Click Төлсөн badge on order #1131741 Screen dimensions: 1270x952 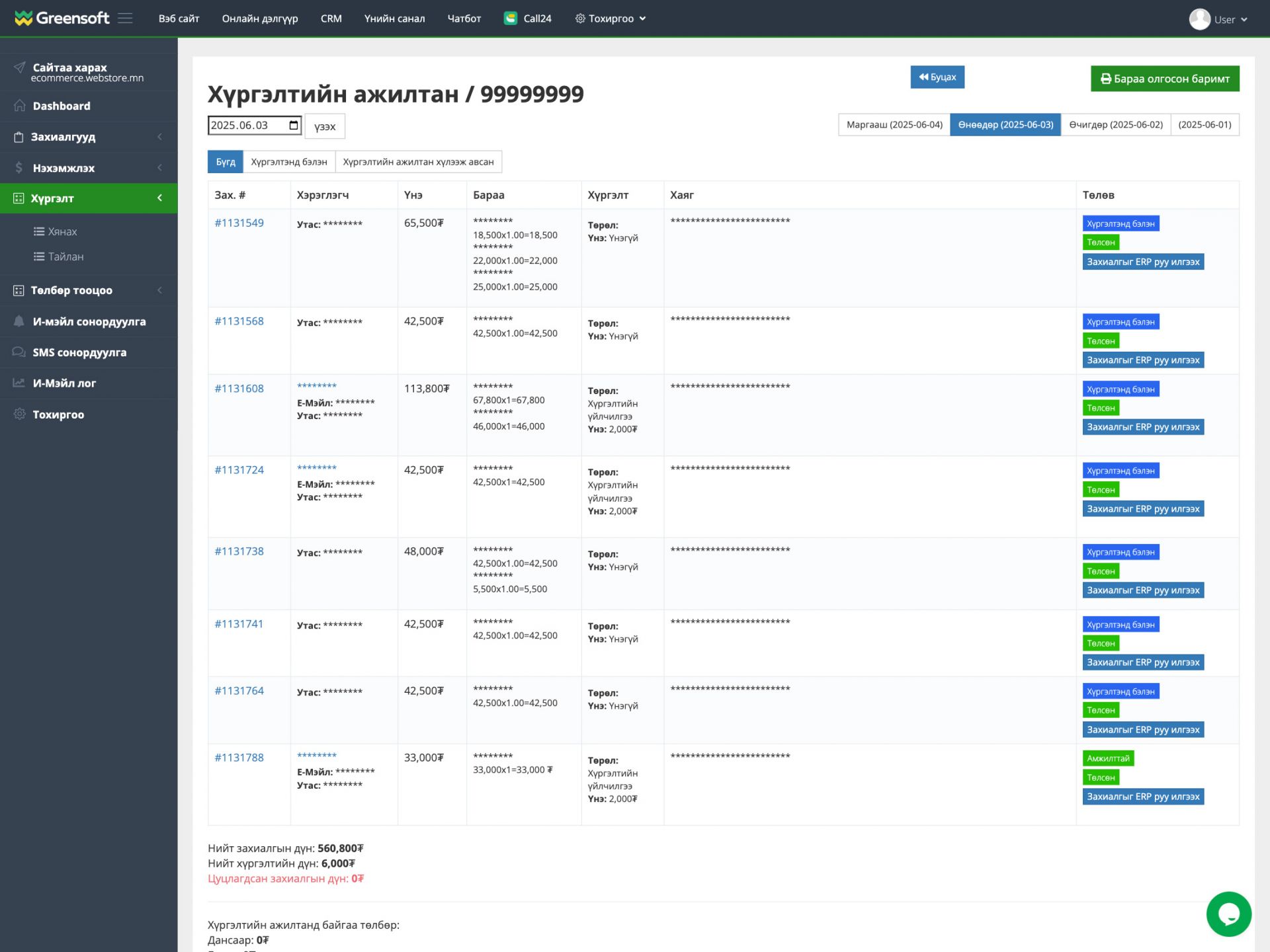click(x=1101, y=643)
